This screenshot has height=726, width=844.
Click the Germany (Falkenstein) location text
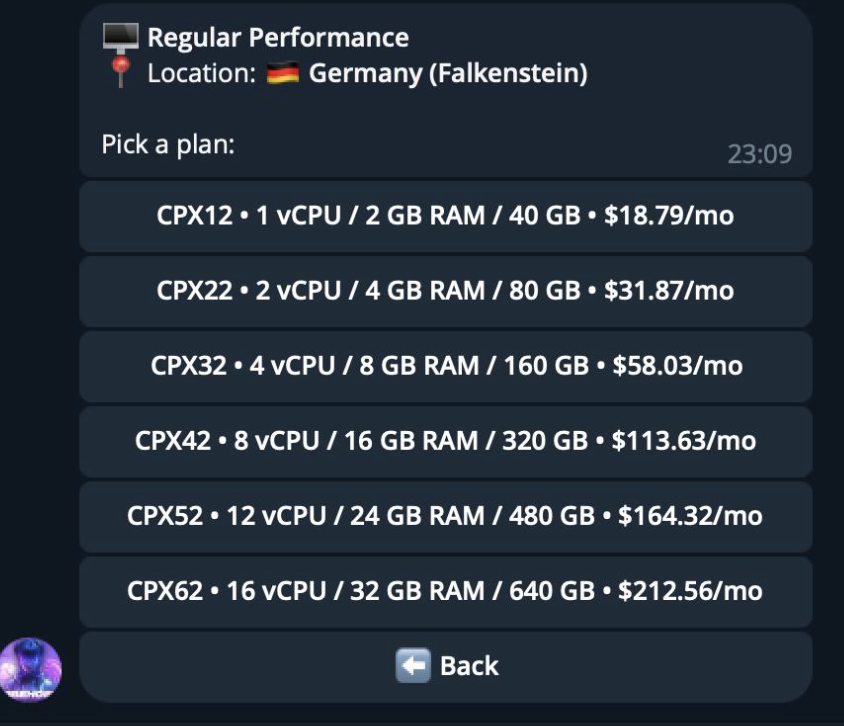click(448, 73)
